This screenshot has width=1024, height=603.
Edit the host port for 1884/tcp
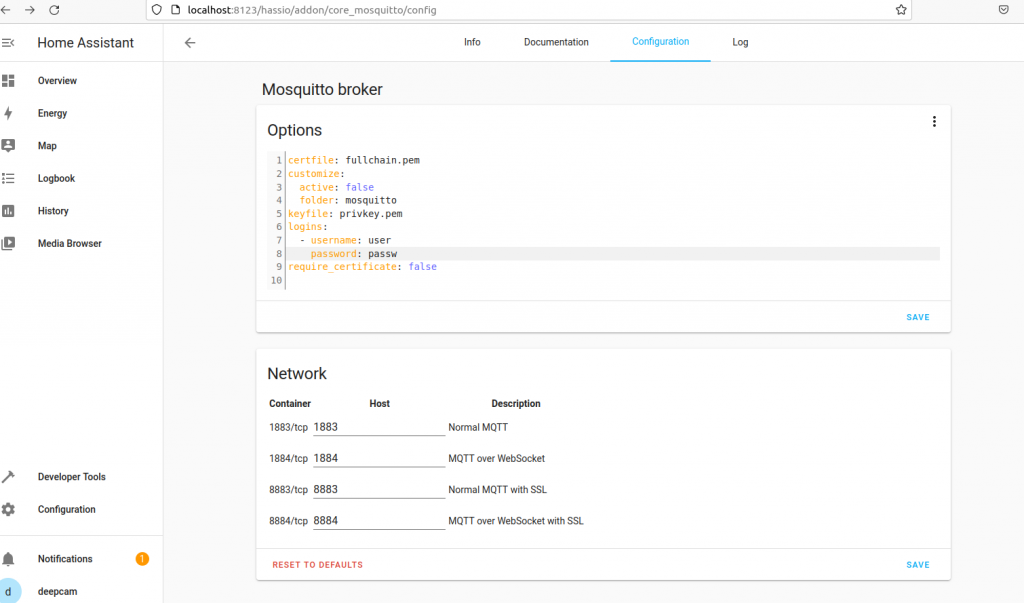tap(379, 459)
